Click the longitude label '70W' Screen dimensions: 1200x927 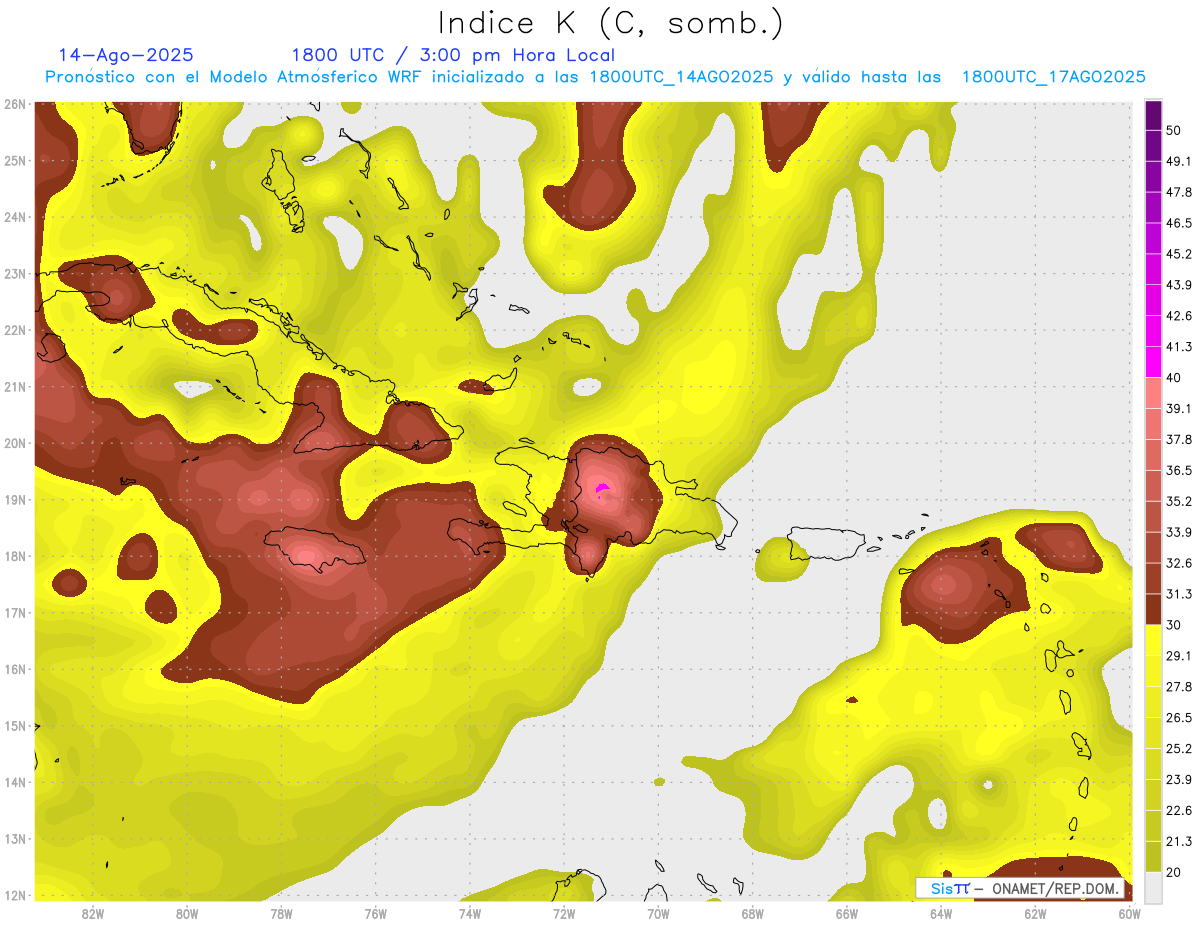(658, 913)
